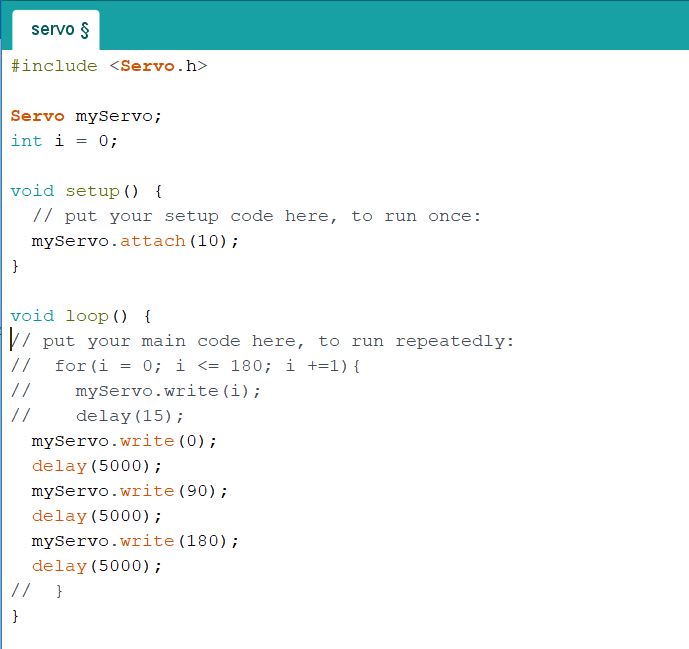Click the 'void loop() {' line
Screen dimensions: 689x649
pos(81,316)
